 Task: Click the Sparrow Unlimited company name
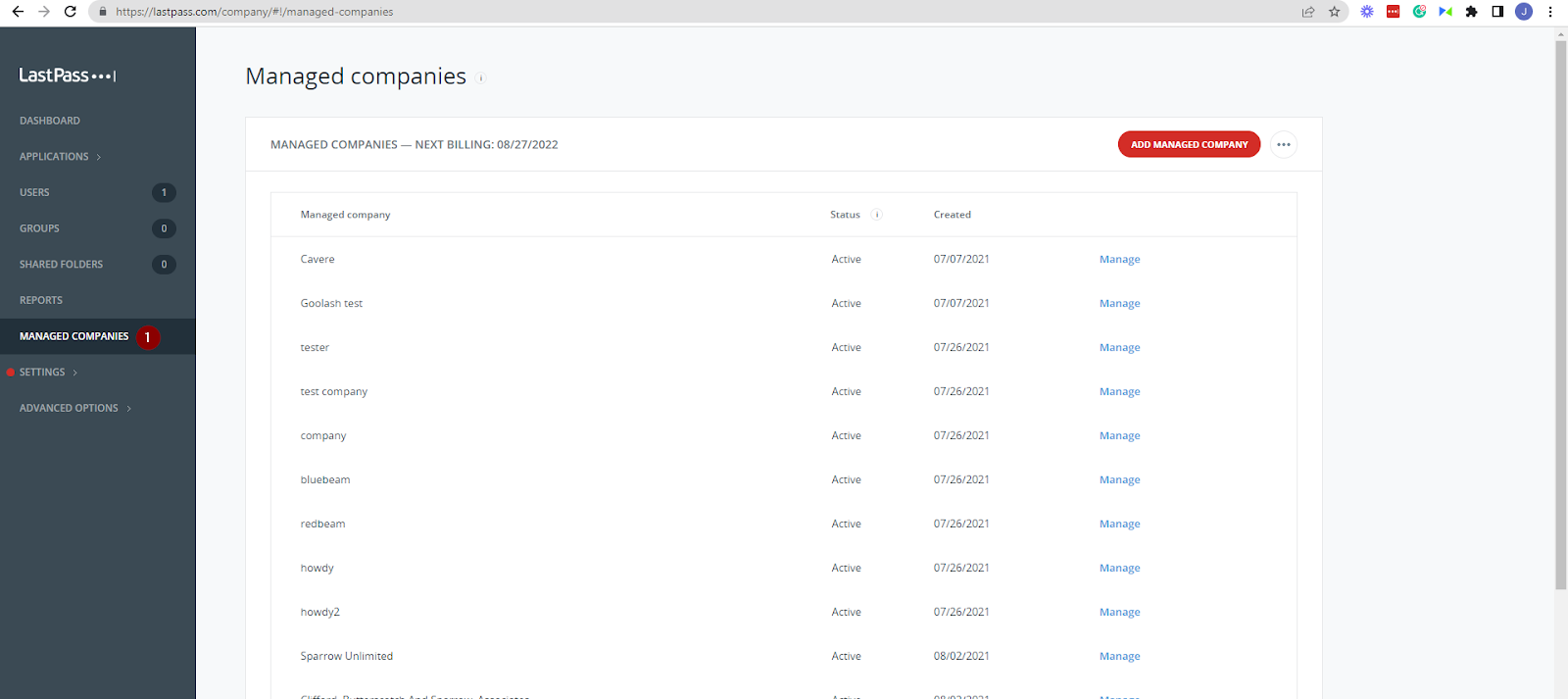(x=347, y=657)
